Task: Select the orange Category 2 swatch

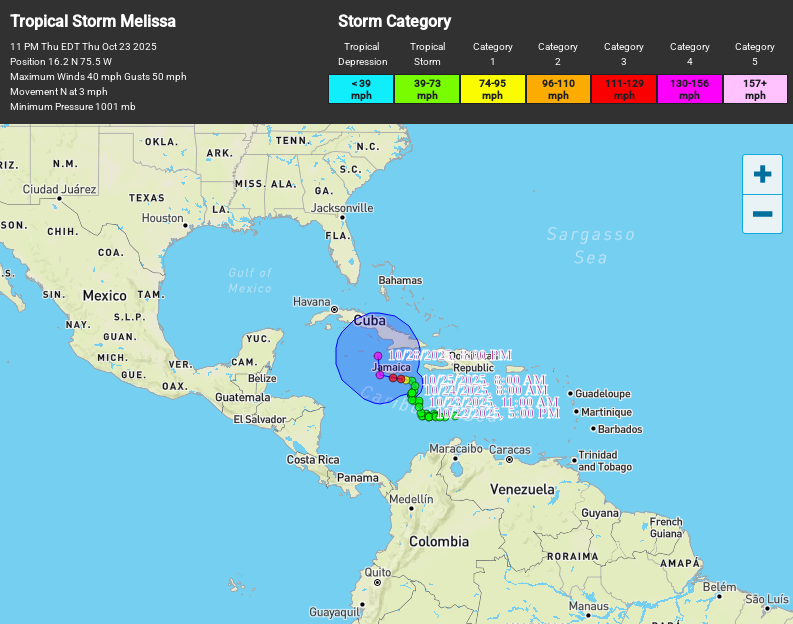Action: tap(558, 89)
